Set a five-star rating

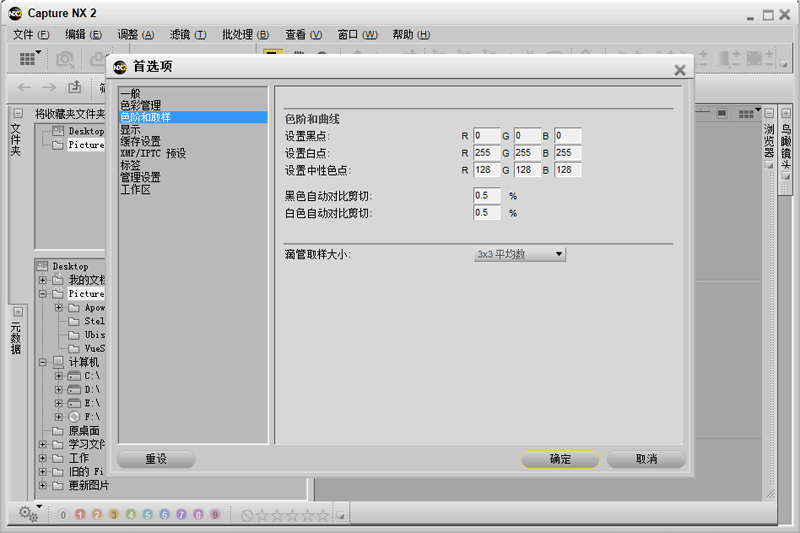(322, 516)
